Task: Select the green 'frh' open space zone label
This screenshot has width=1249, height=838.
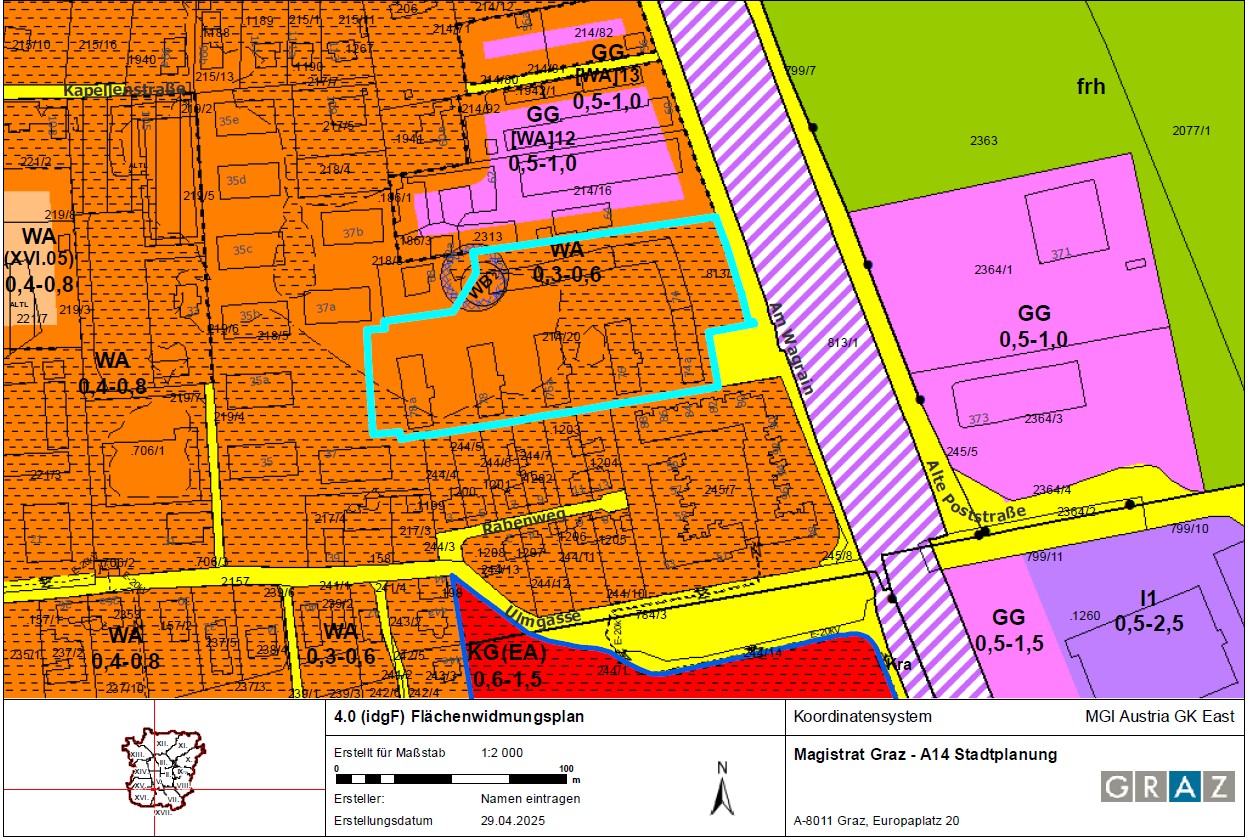Action: click(1090, 87)
